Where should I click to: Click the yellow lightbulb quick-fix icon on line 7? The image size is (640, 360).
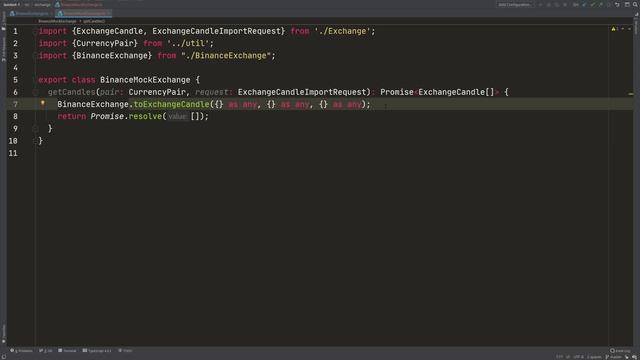[x=42, y=103]
